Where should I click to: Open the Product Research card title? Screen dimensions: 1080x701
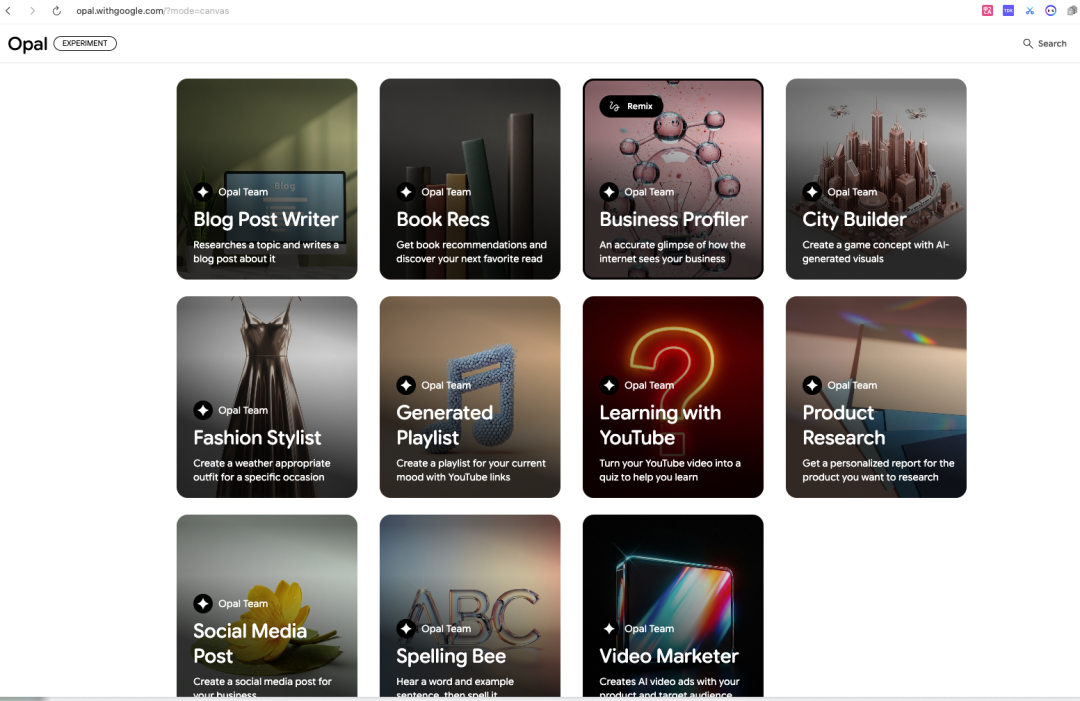pos(844,425)
